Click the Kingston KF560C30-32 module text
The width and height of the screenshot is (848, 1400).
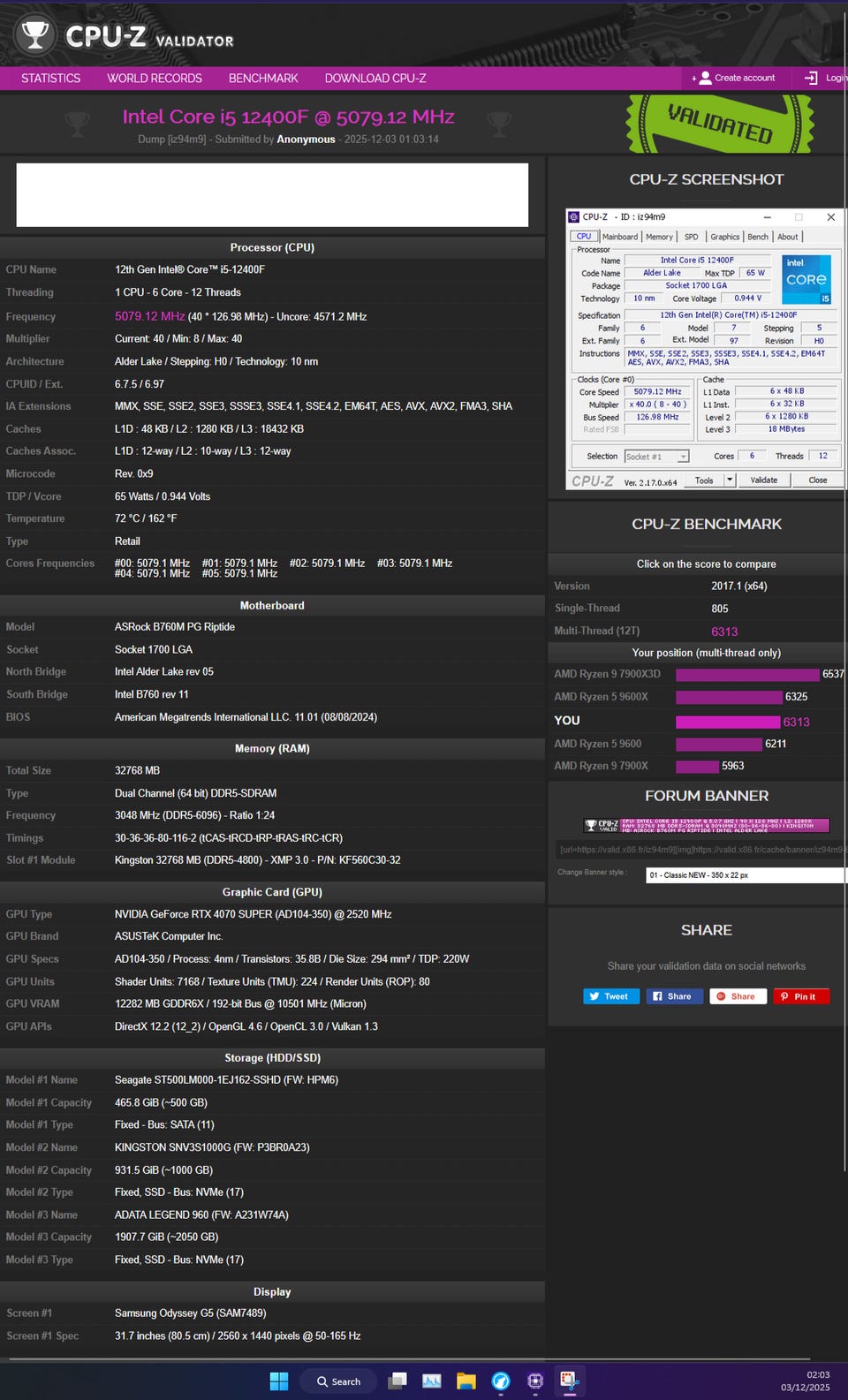[257, 860]
